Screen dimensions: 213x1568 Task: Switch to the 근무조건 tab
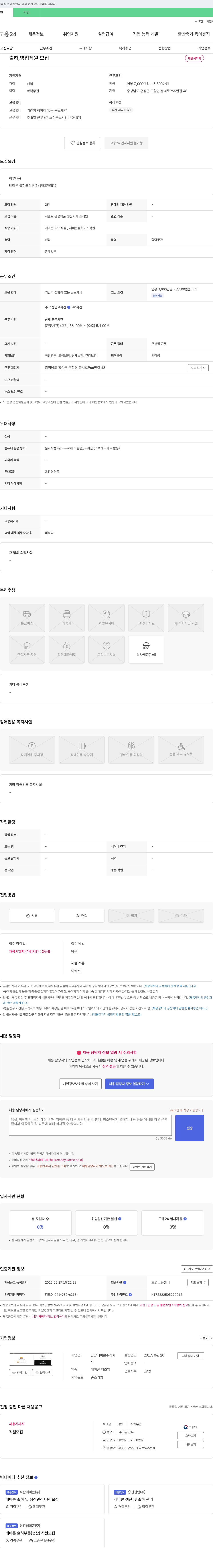tap(46, 48)
